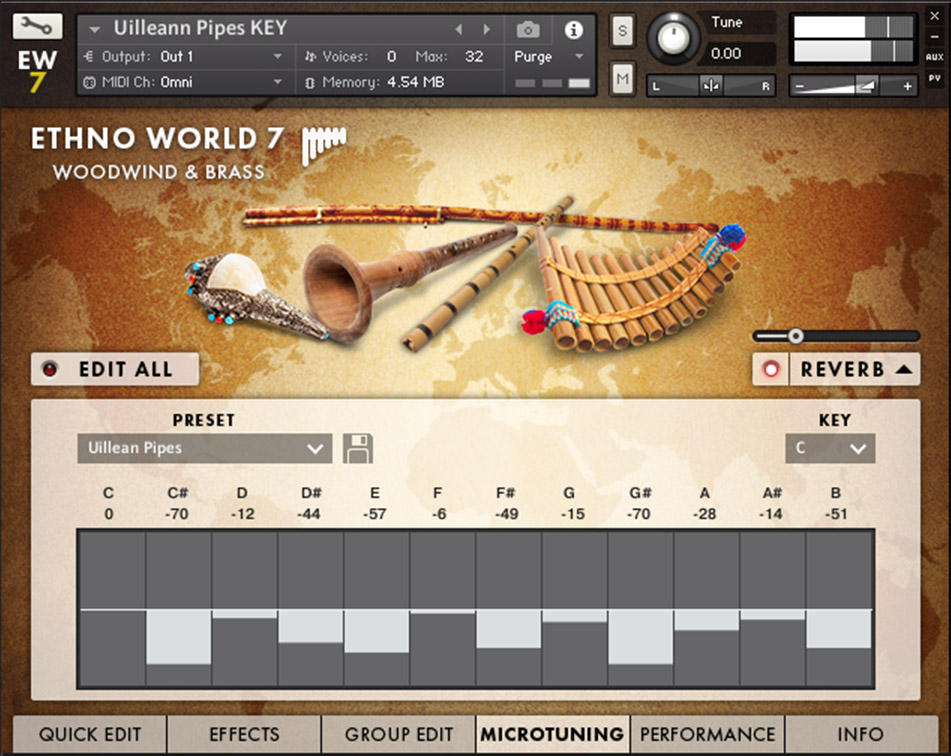Take a snapshot with the camera icon
Image resolution: width=951 pixels, height=756 pixels.
pyautogui.click(x=528, y=29)
